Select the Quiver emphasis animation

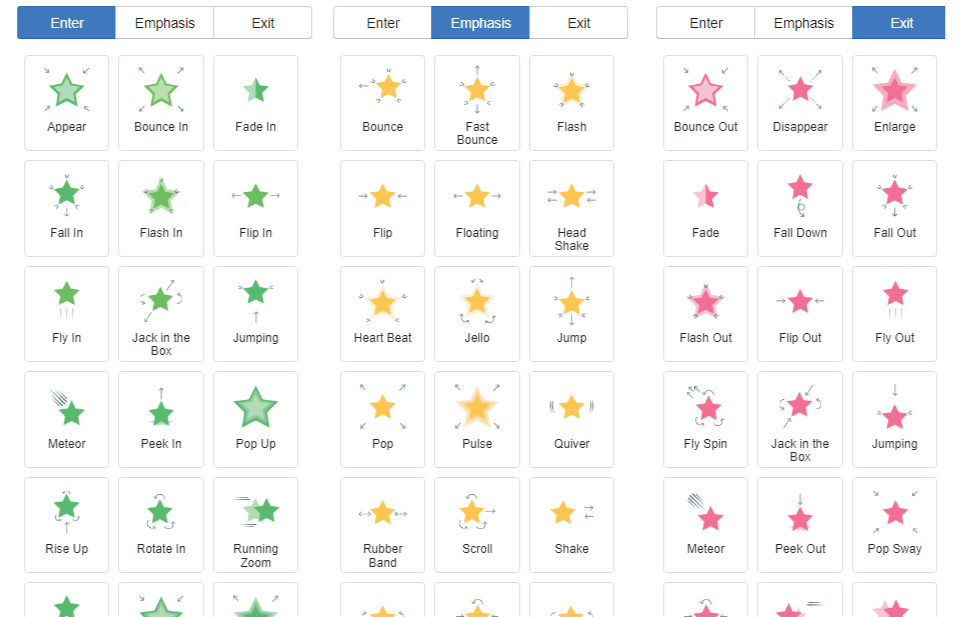571,419
